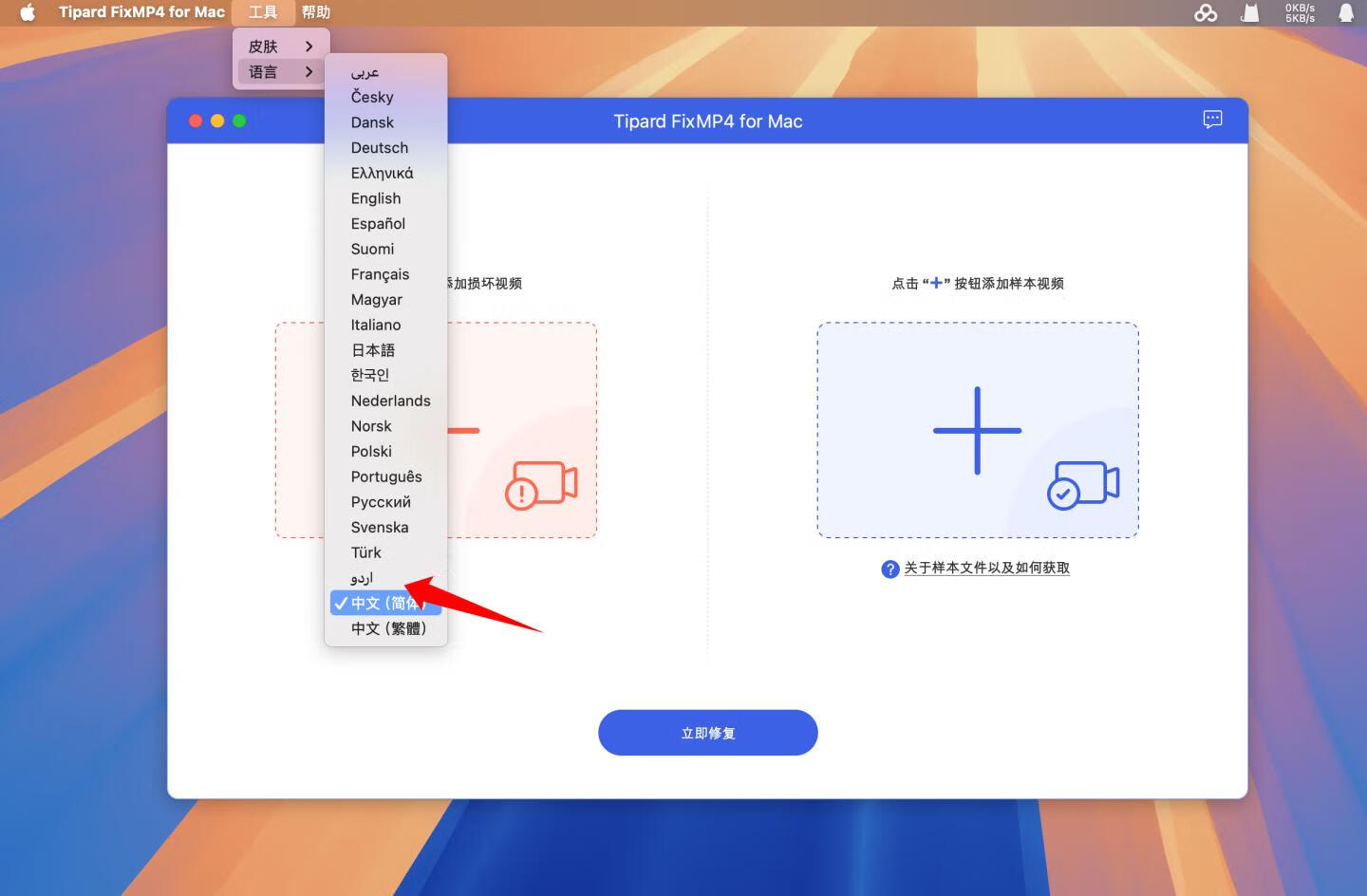Select Urdu language (اردو)
The height and width of the screenshot is (896, 1367).
coord(385,578)
